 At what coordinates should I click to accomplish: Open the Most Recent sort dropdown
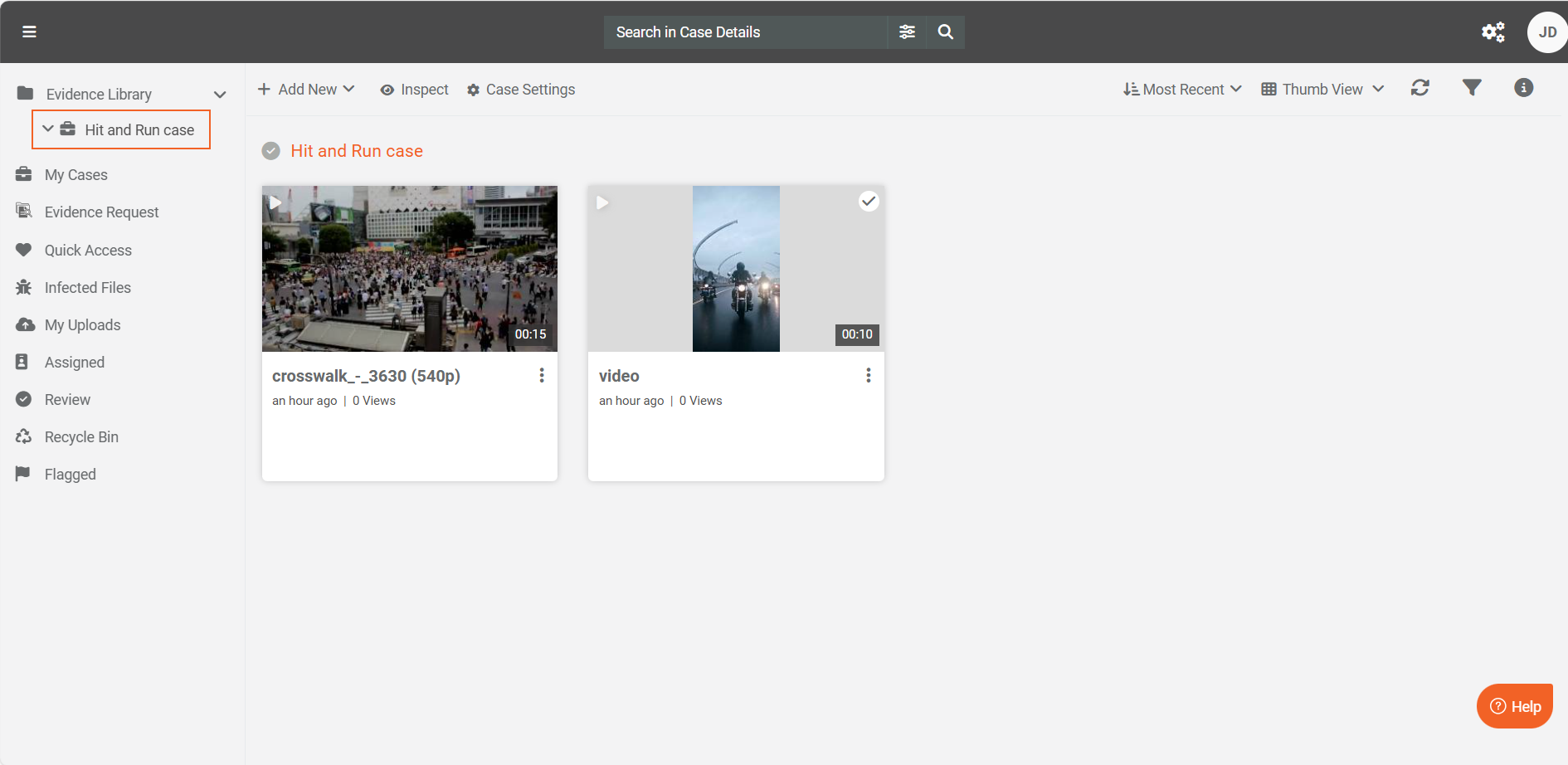click(1181, 90)
